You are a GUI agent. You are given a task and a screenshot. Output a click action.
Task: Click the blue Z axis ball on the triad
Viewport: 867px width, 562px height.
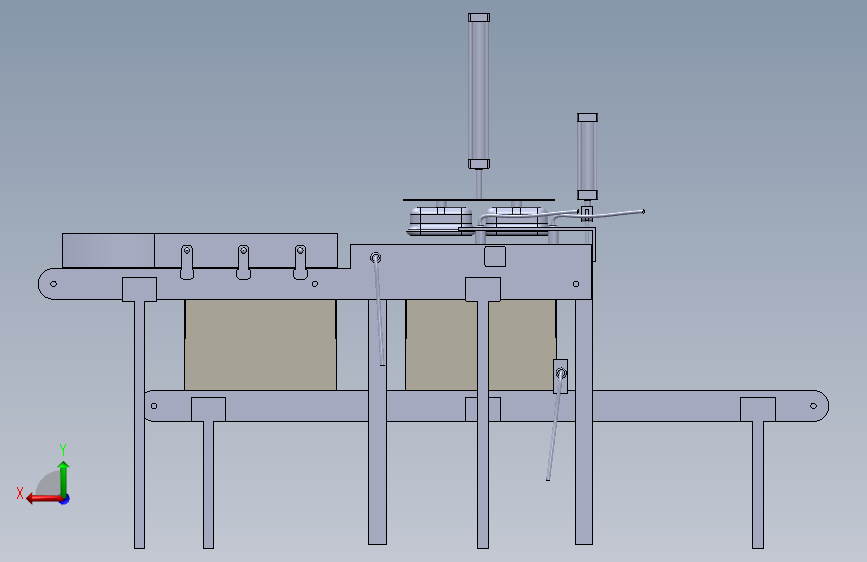(x=65, y=499)
